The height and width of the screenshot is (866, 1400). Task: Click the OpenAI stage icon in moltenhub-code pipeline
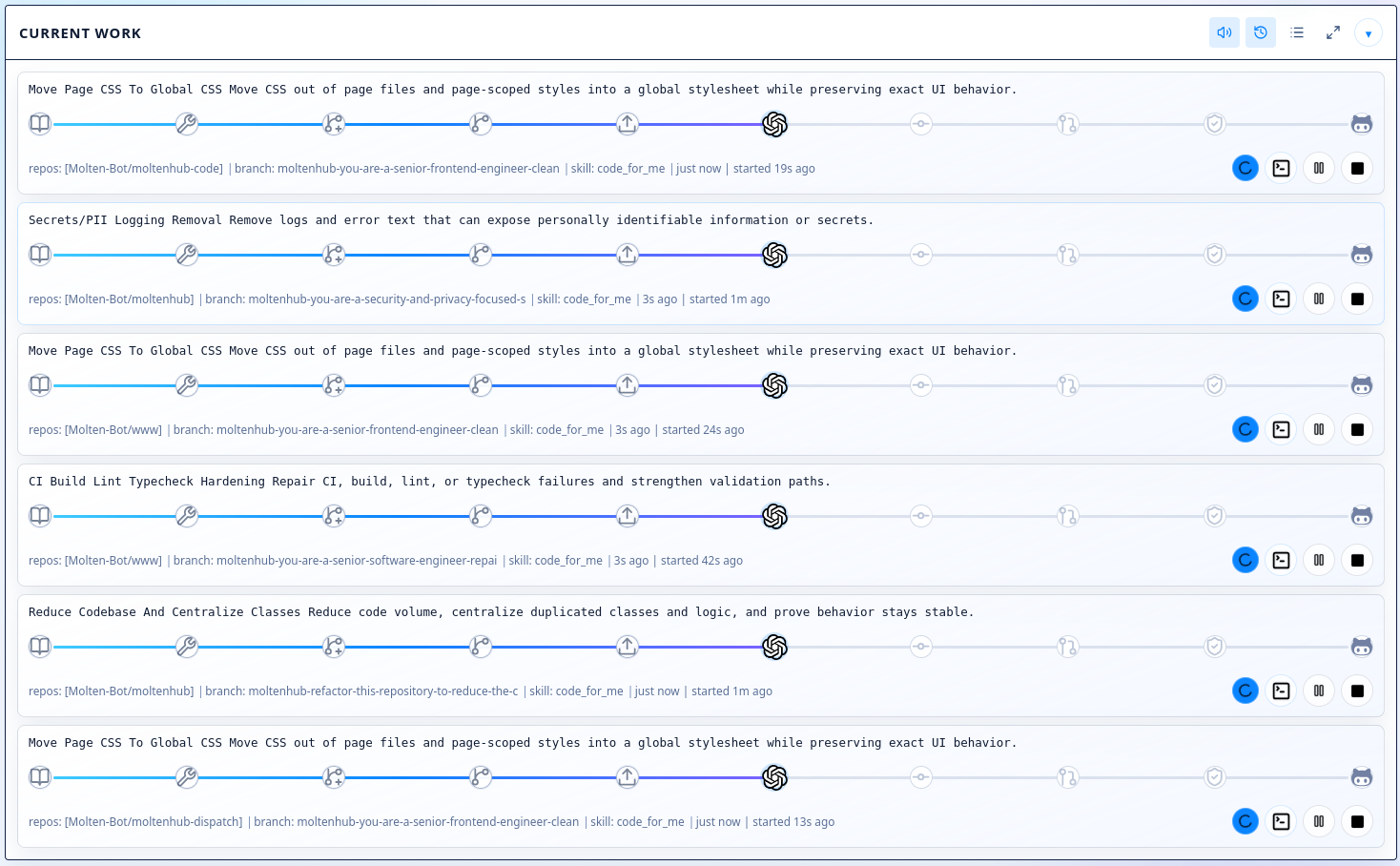[774, 124]
